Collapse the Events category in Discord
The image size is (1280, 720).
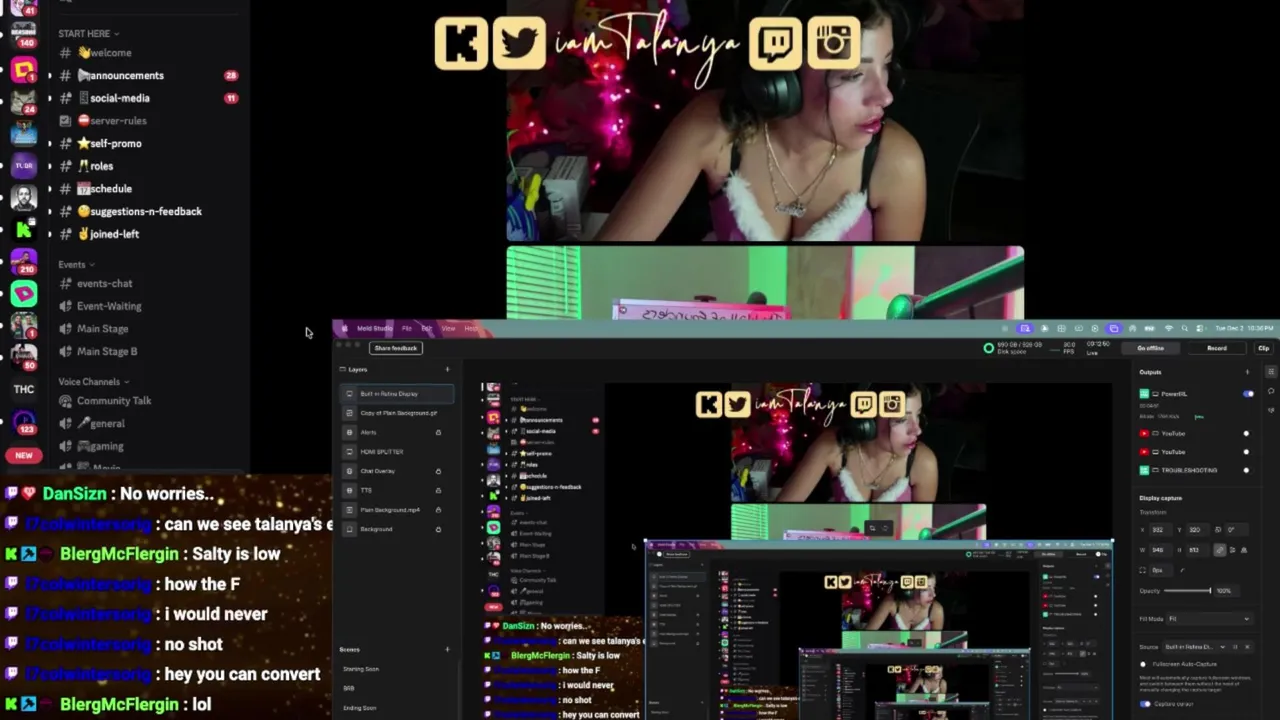[x=76, y=264]
